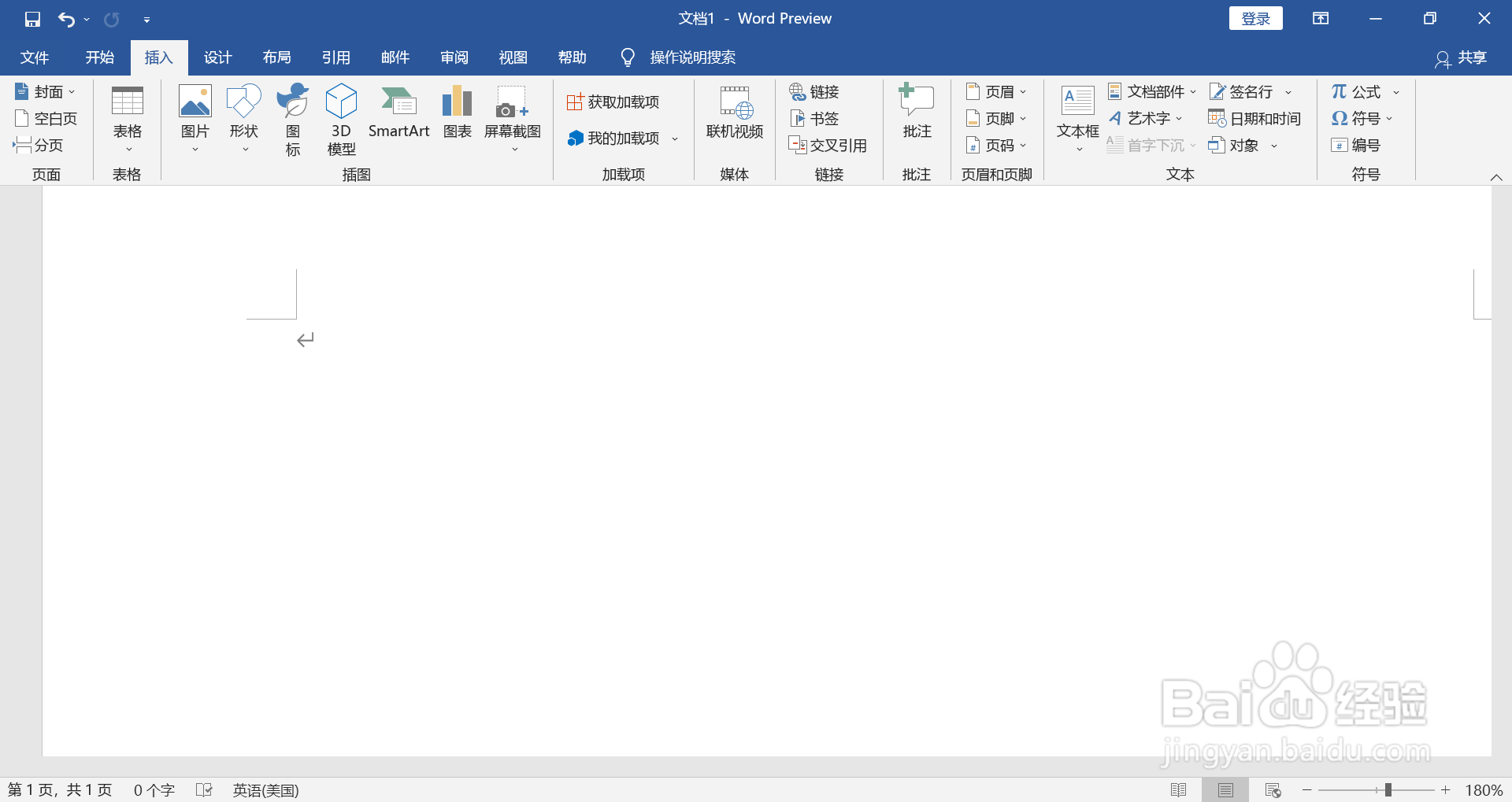1512x802 pixels.
Task: Switch to the References (引用) tab
Action: pyautogui.click(x=336, y=57)
